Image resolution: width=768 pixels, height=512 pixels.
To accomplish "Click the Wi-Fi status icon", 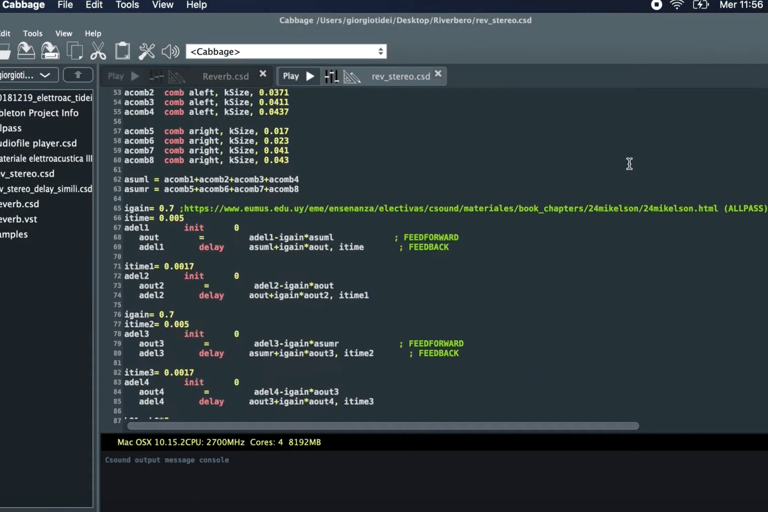I will click(677, 5).
